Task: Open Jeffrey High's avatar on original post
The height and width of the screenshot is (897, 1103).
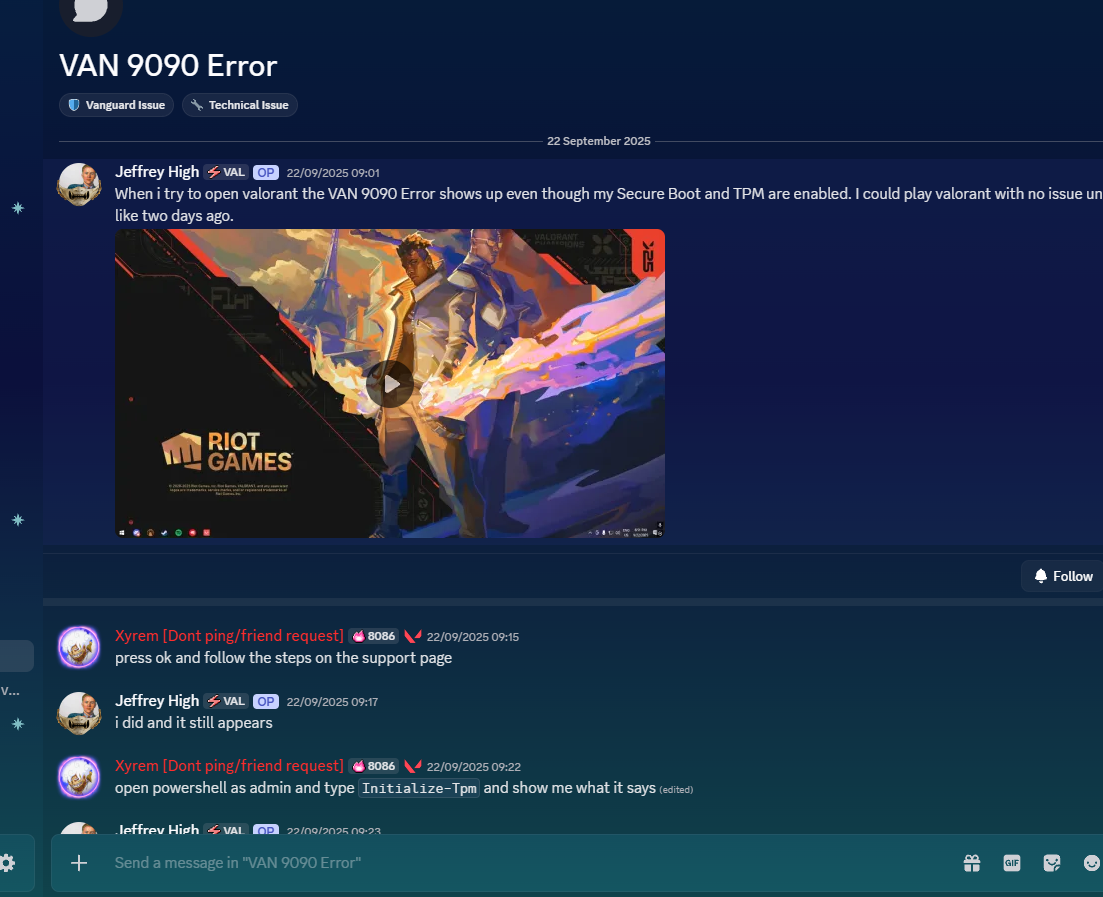Action: click(x=79, y=184)
